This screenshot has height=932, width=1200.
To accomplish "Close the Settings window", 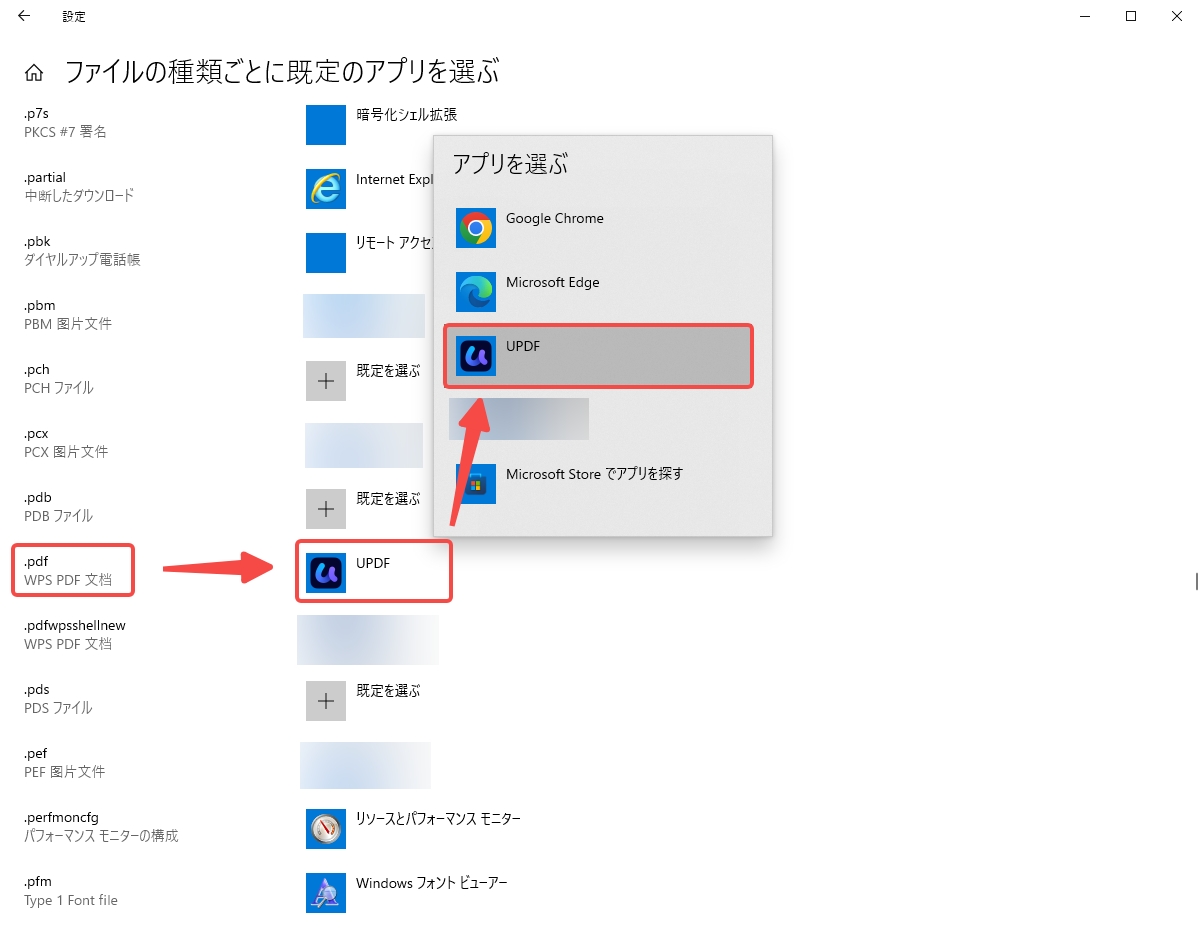I will pyautogui.click(x=1177, y=16).
